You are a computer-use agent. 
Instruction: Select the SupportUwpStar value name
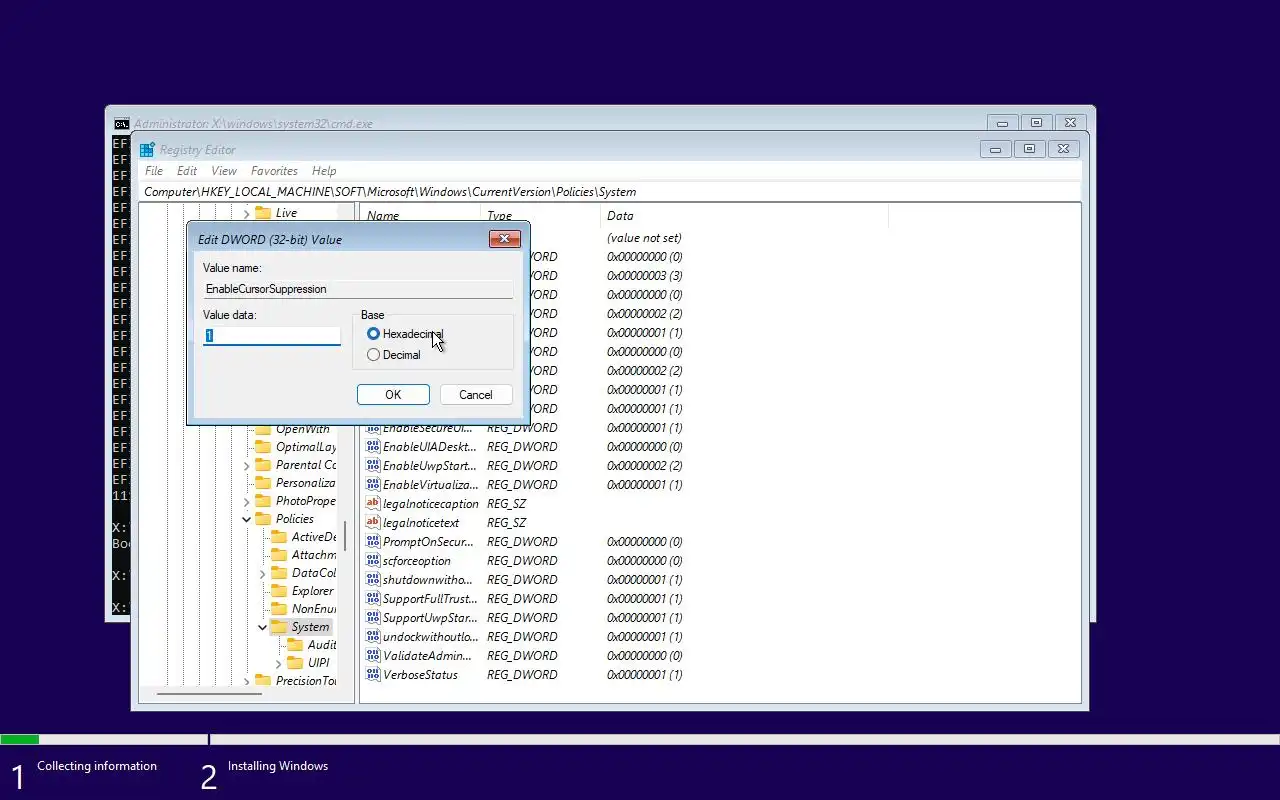(x=430, y=618)
